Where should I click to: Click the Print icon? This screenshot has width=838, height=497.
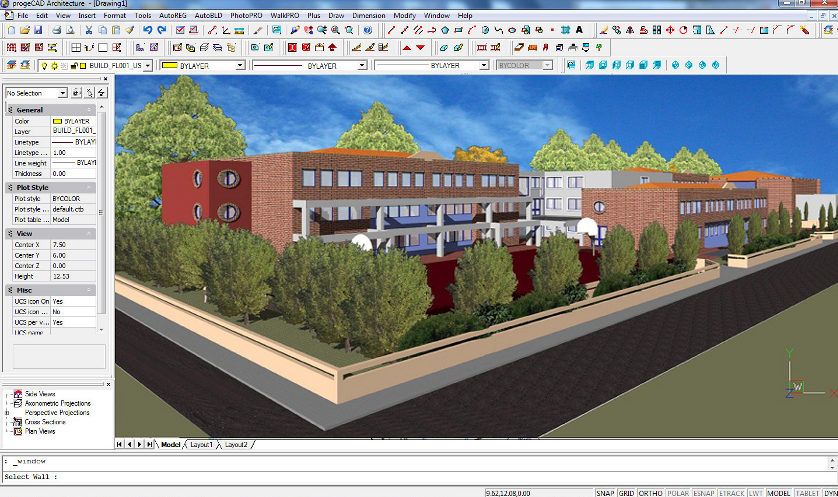coord(56,30)
